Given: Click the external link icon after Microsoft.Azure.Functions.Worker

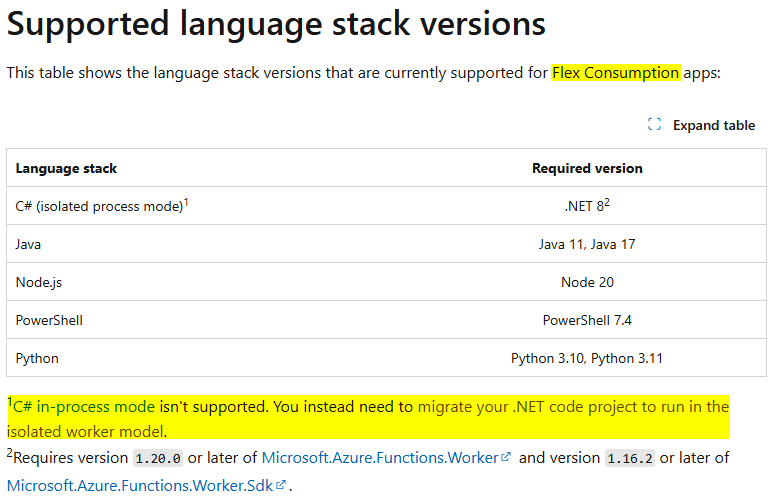Looking at the screenshot, I should point(506,457).
